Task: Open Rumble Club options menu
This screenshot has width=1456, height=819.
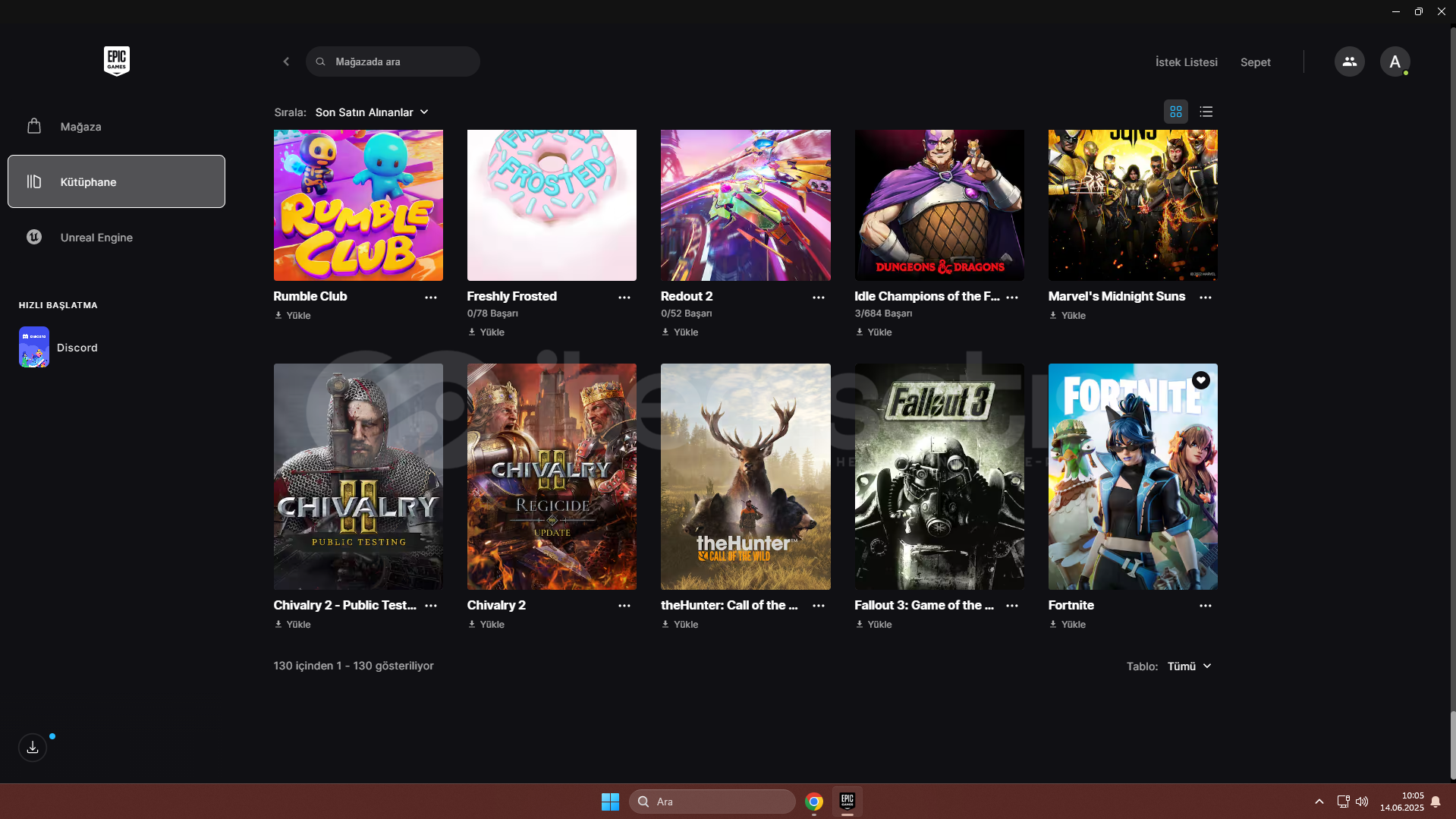Action: coord(431,297)
